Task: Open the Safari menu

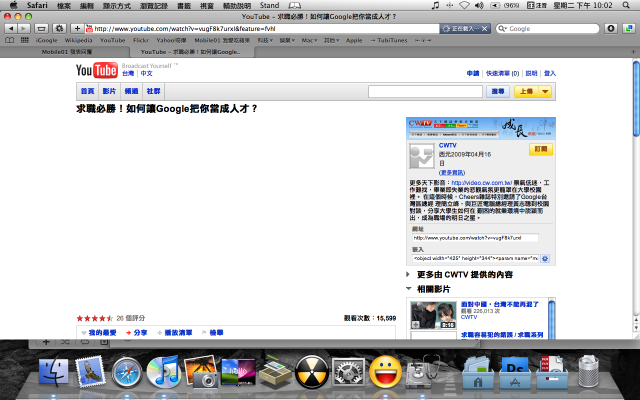Action: point(37,5)
